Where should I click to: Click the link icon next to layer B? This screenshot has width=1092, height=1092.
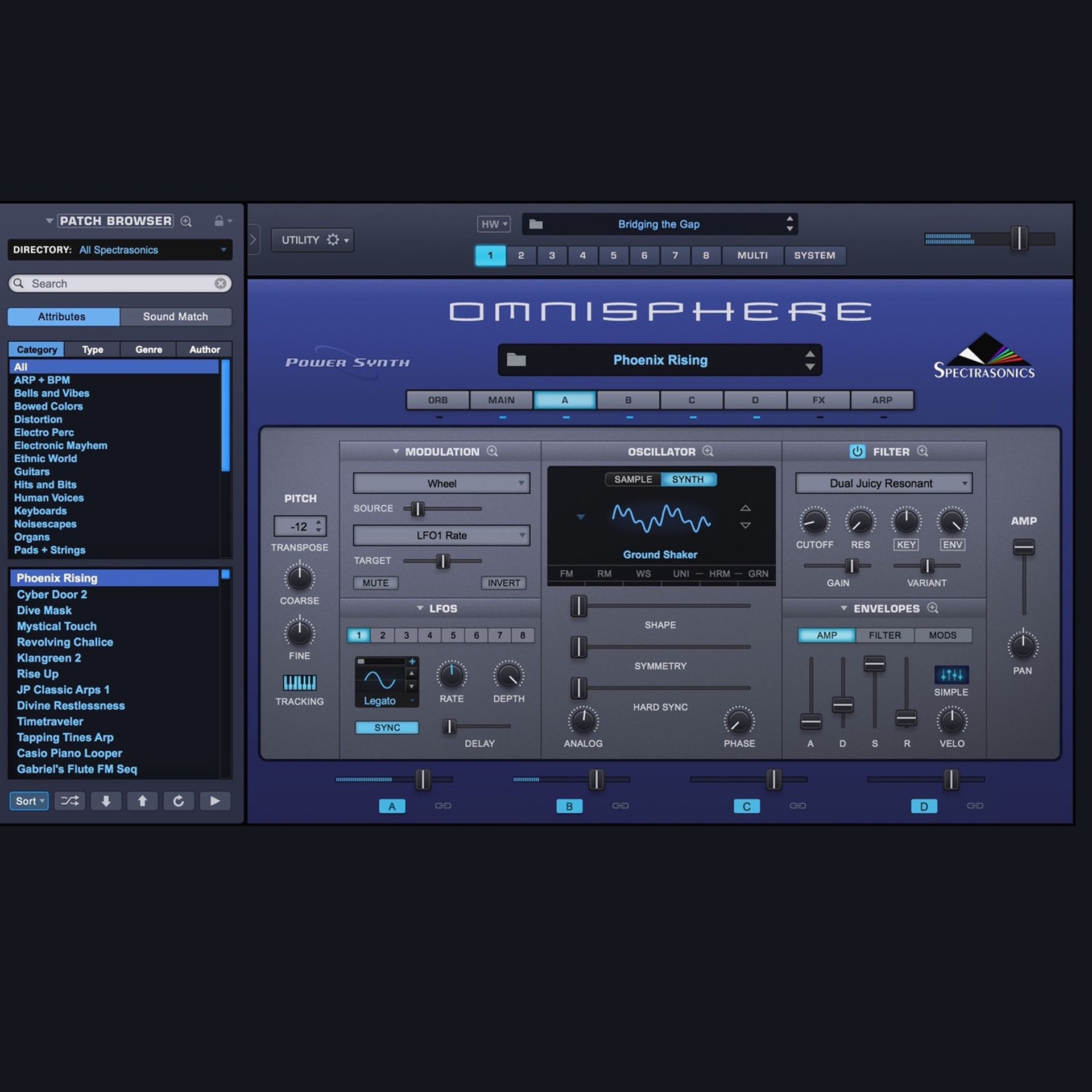621,805
